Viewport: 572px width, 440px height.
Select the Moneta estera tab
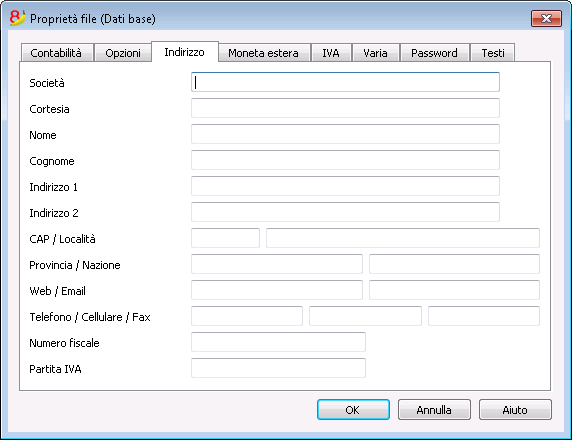click(264, 53)
